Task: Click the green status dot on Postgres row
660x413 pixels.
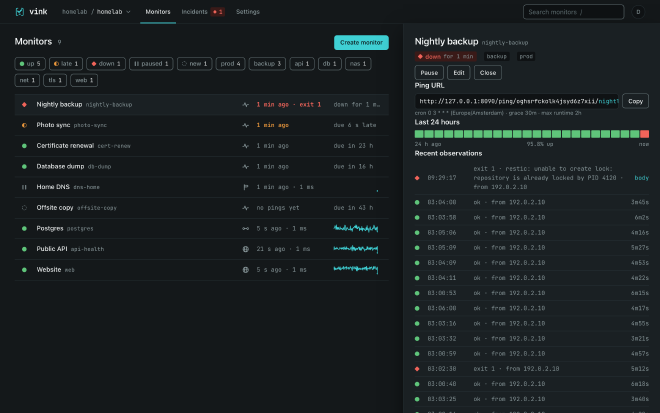Action: [24, 228]
